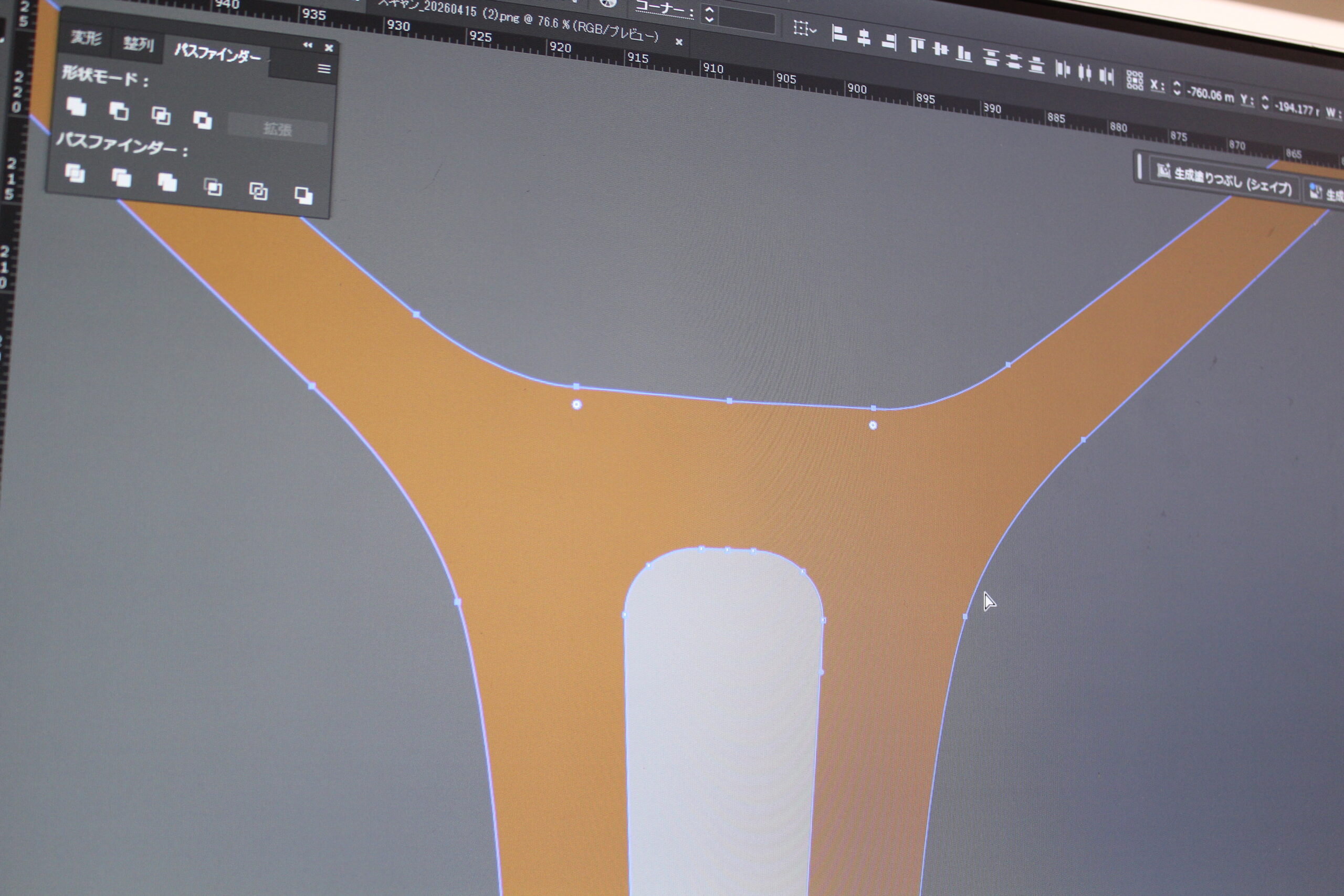Viewport: 1344px width, 896px height.
Task: Click the 生成塗りつぶし (シェイプ) button
Action: tap(1223, 179)
